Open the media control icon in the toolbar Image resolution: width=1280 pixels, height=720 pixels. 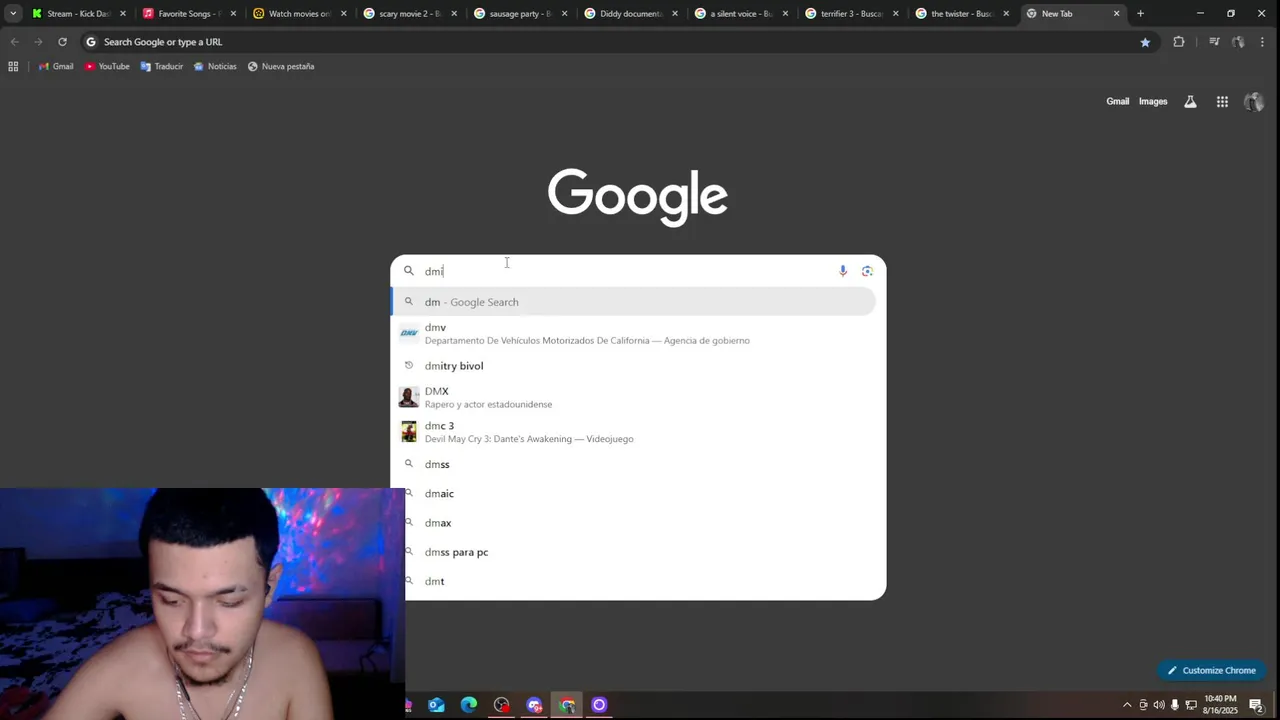pyautogui.click(x=1214, y=42)
